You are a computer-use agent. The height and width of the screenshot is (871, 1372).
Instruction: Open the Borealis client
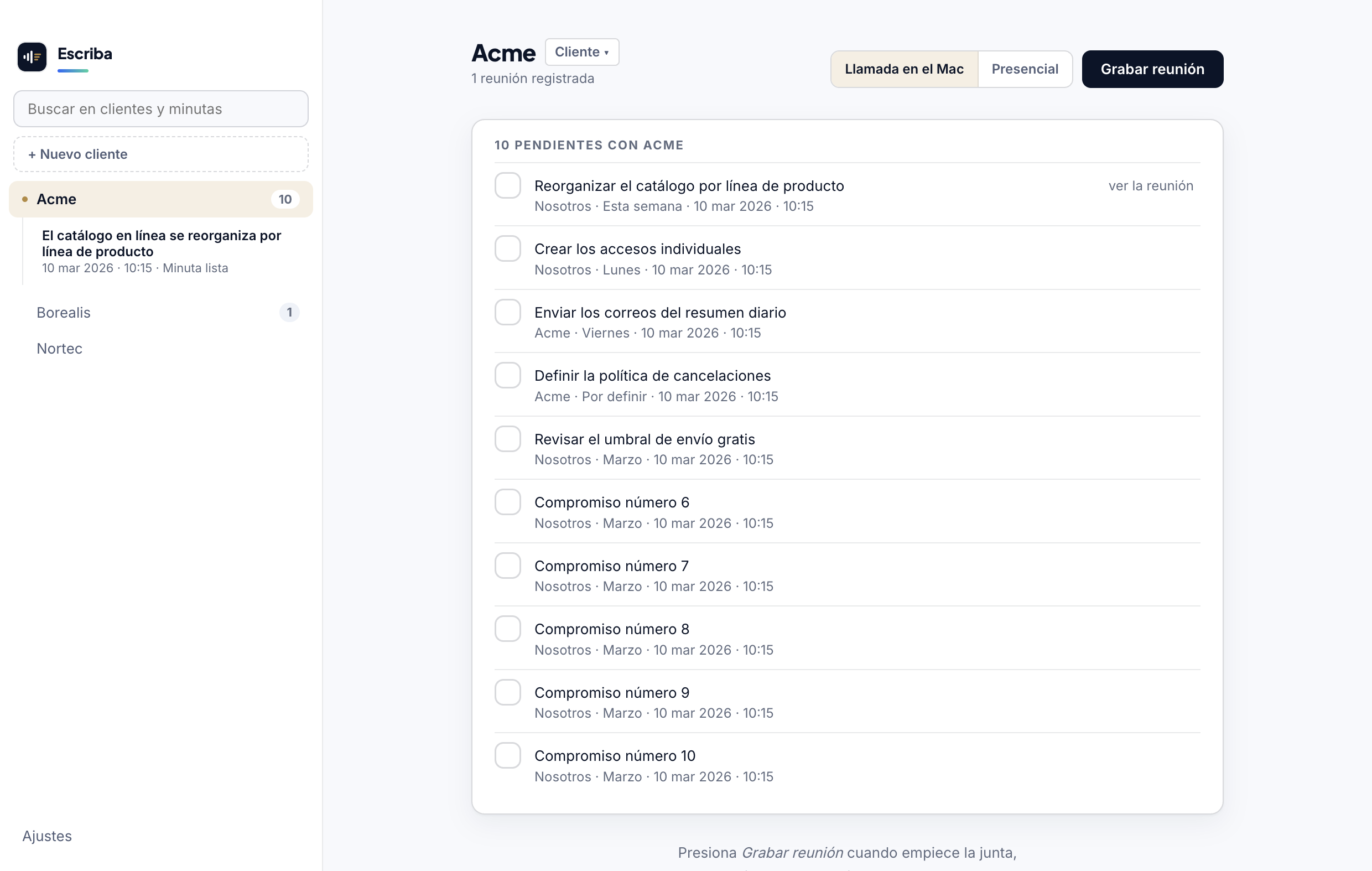[x=160, y=312]
